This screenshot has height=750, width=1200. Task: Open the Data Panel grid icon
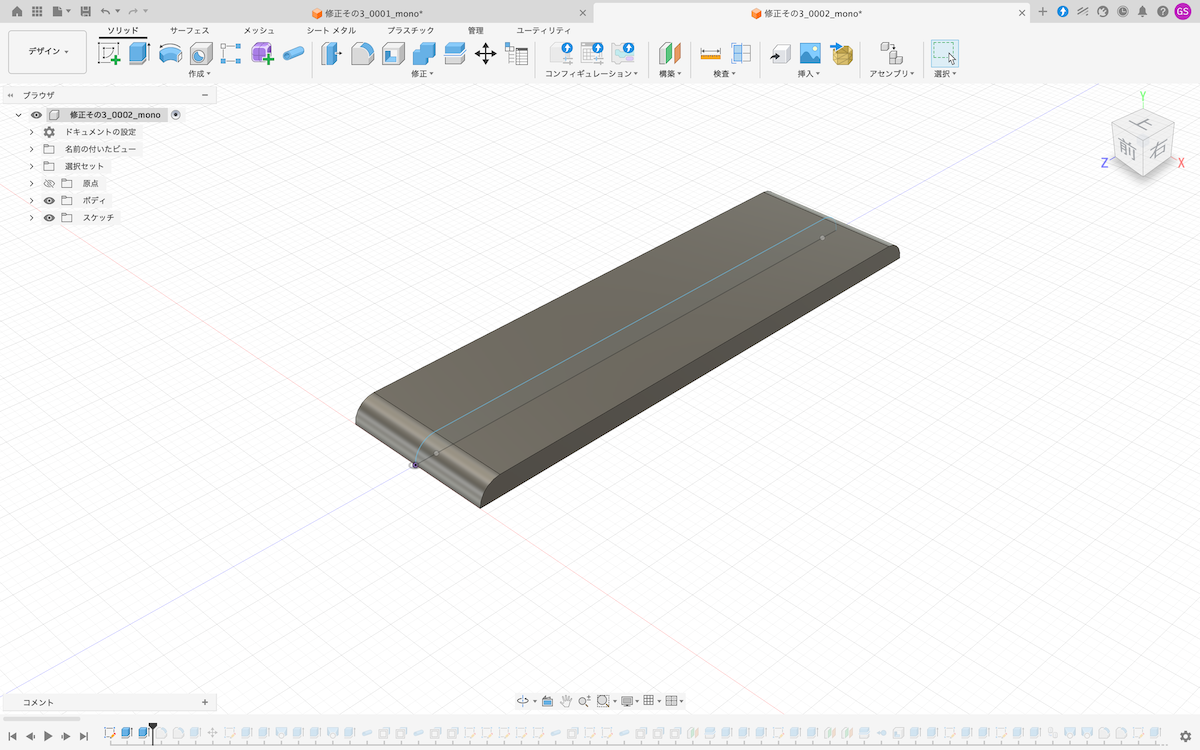(x=37, y=11)
